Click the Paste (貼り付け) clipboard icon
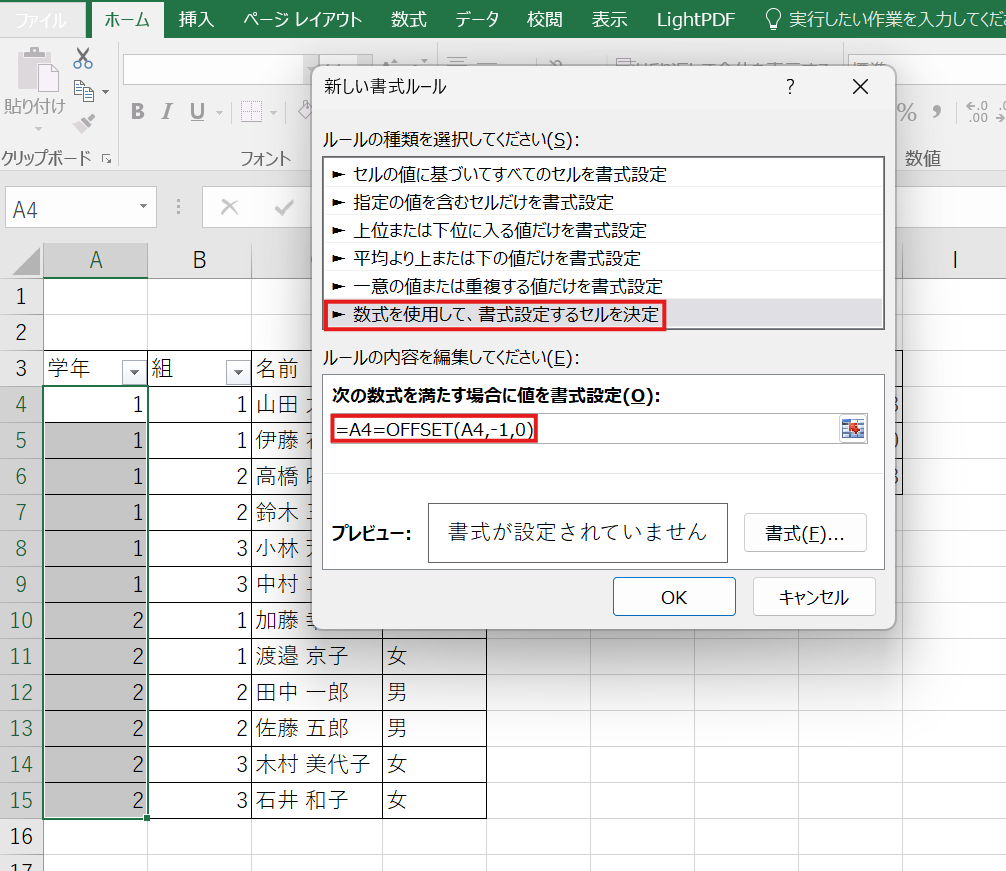 tap(37, 70)
